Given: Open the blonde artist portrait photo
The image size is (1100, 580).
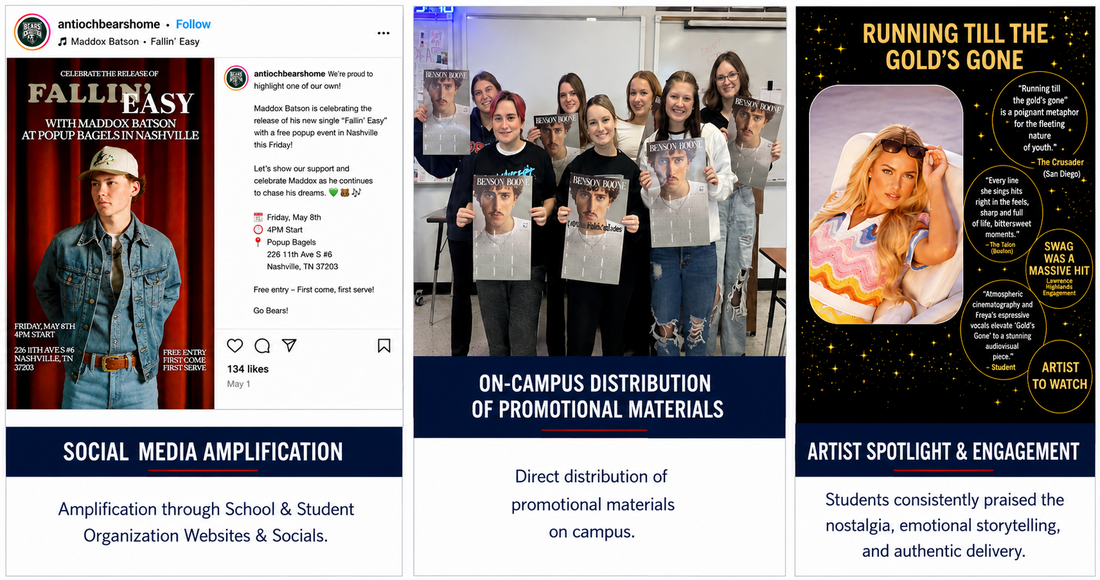Looking at the screenshot, I should (886, 205).
